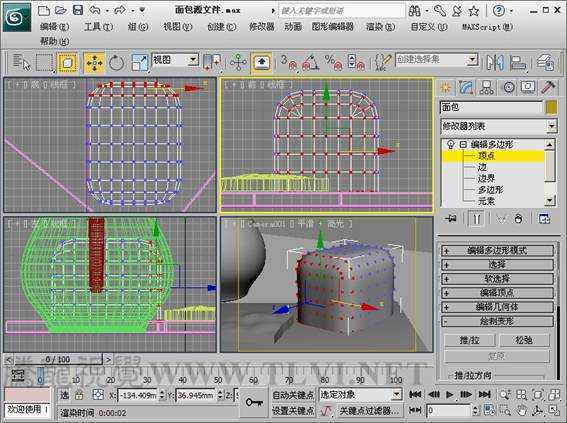Activate Select and Rotate tool
Viewport: 567px width, 423px height.
(116, 63)
